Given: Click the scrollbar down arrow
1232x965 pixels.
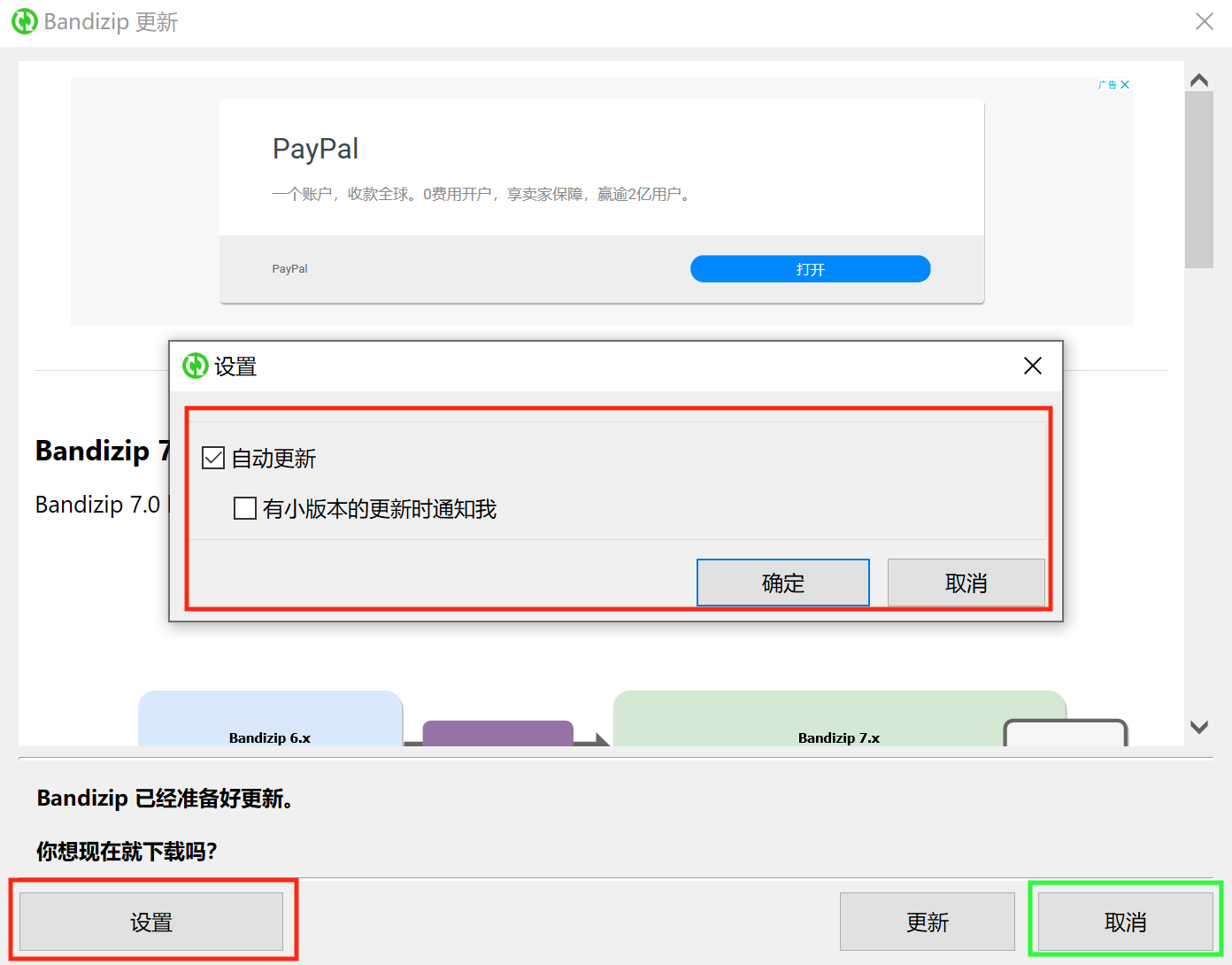Looking at the screenshot, I should [x=1199, y=727].
